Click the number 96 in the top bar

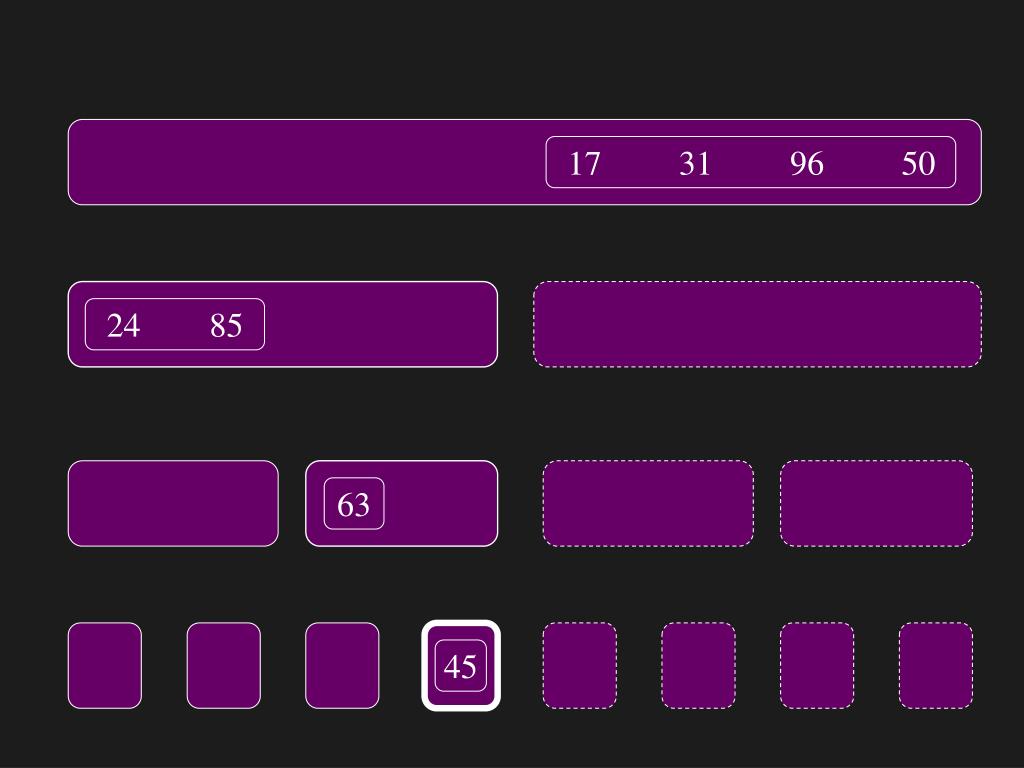(x=806, y=163)
